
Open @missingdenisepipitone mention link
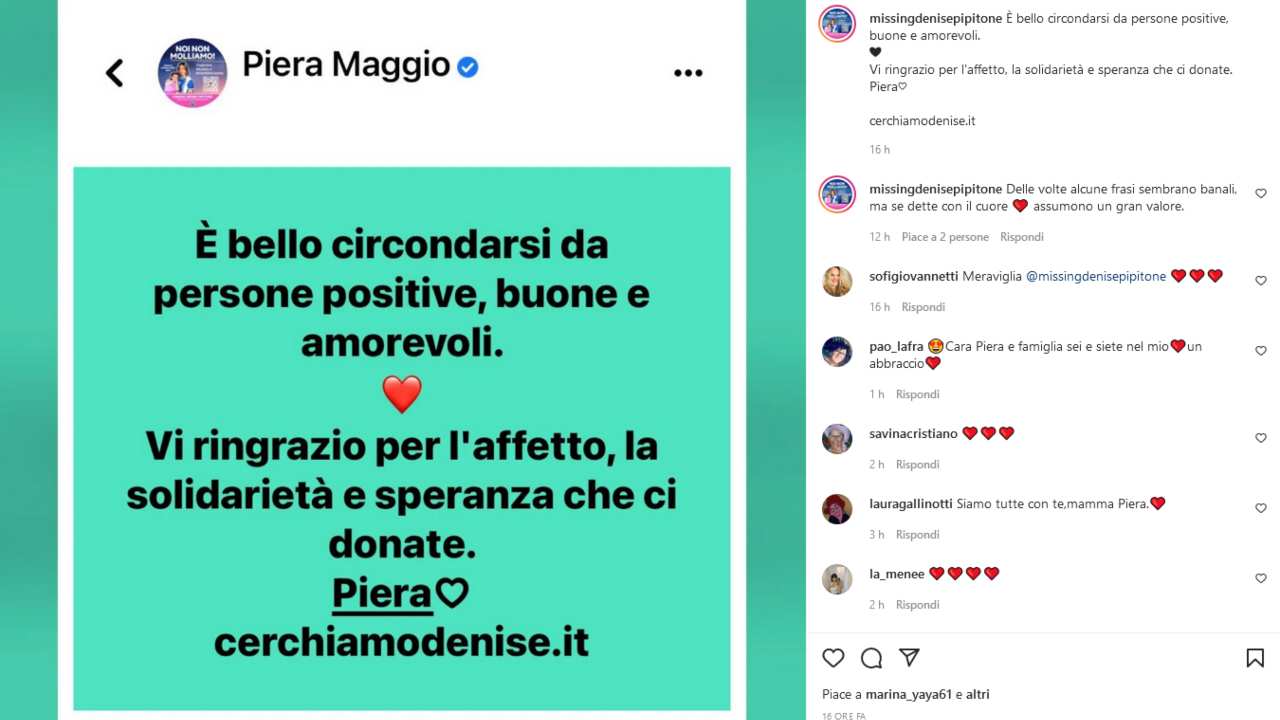coord(1096,276)
